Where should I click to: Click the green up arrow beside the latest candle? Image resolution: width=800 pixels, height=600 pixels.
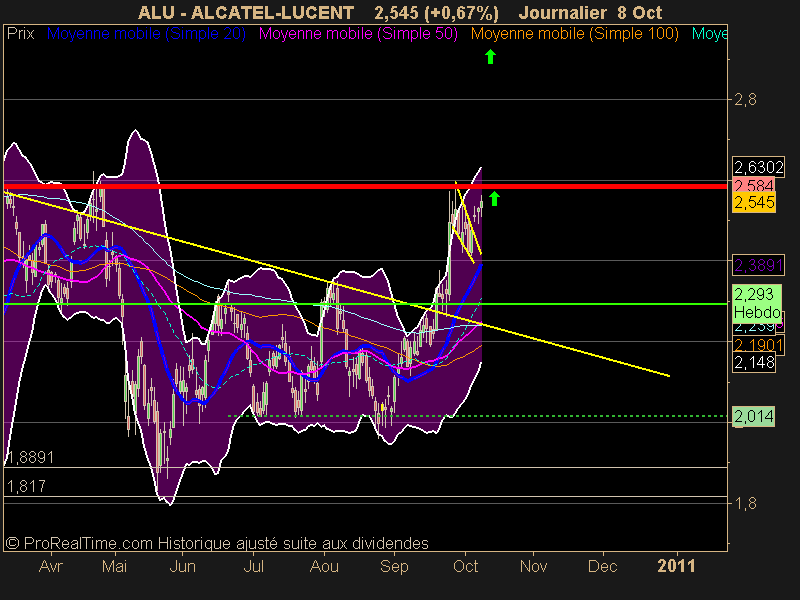click(494, 198)
